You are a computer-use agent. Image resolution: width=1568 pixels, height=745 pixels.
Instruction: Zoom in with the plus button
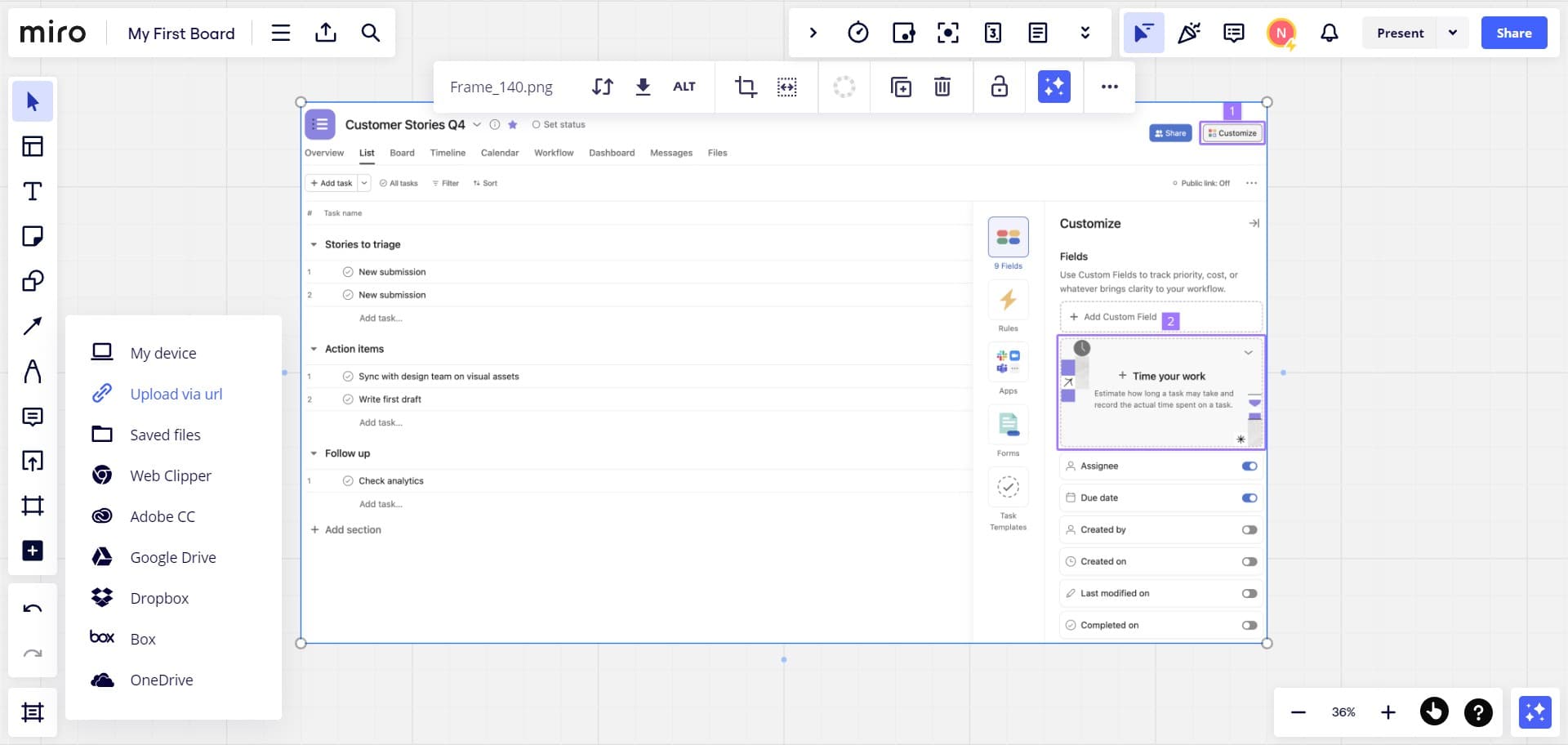click(1388, 712)
